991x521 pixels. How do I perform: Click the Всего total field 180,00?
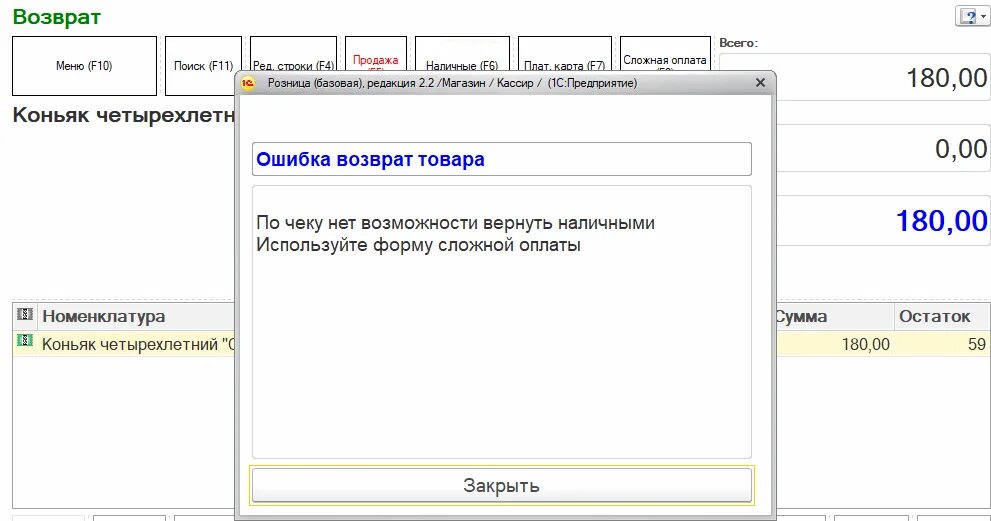882,77
